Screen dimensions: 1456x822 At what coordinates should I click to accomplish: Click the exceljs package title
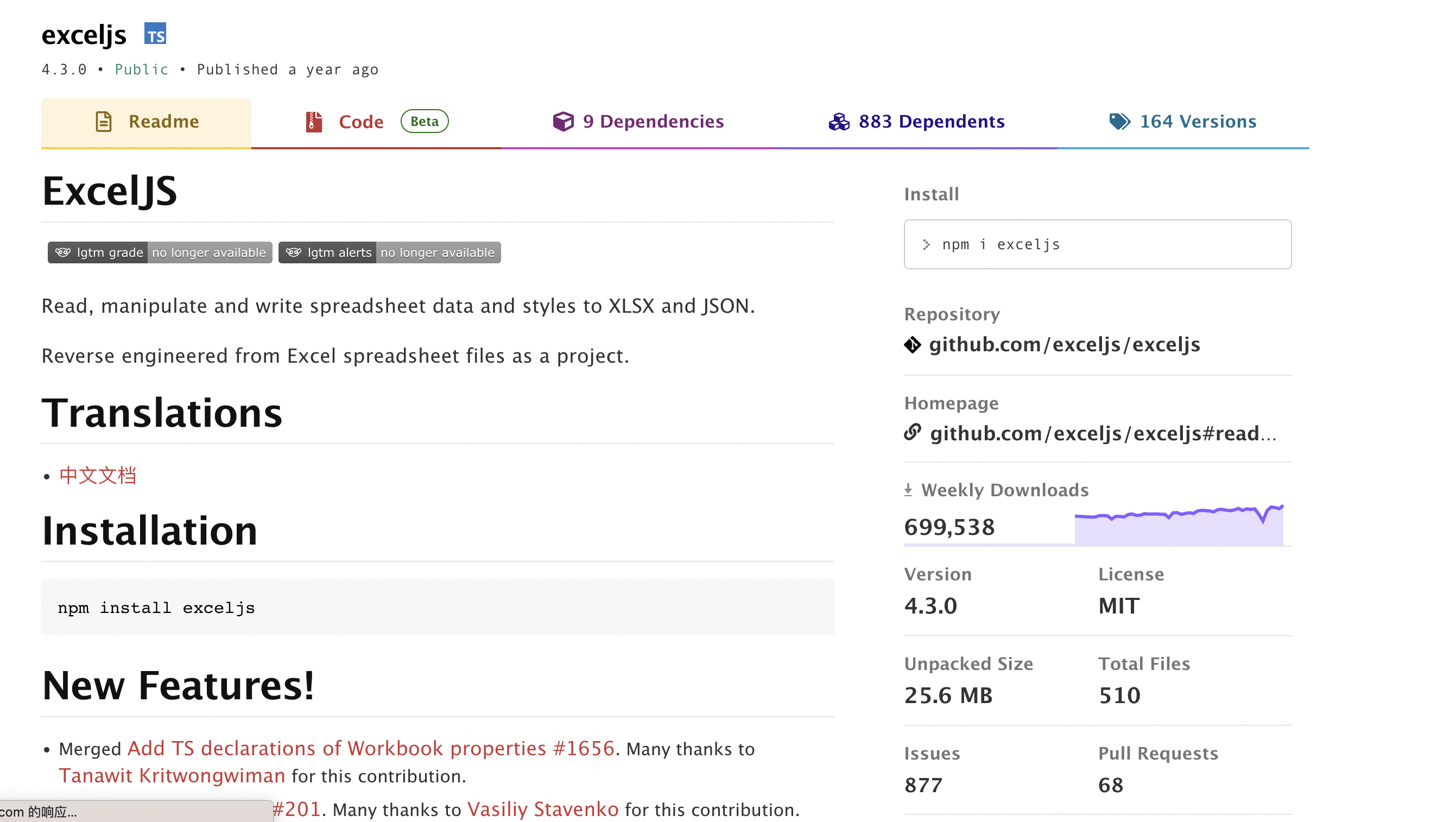(84, 35)
